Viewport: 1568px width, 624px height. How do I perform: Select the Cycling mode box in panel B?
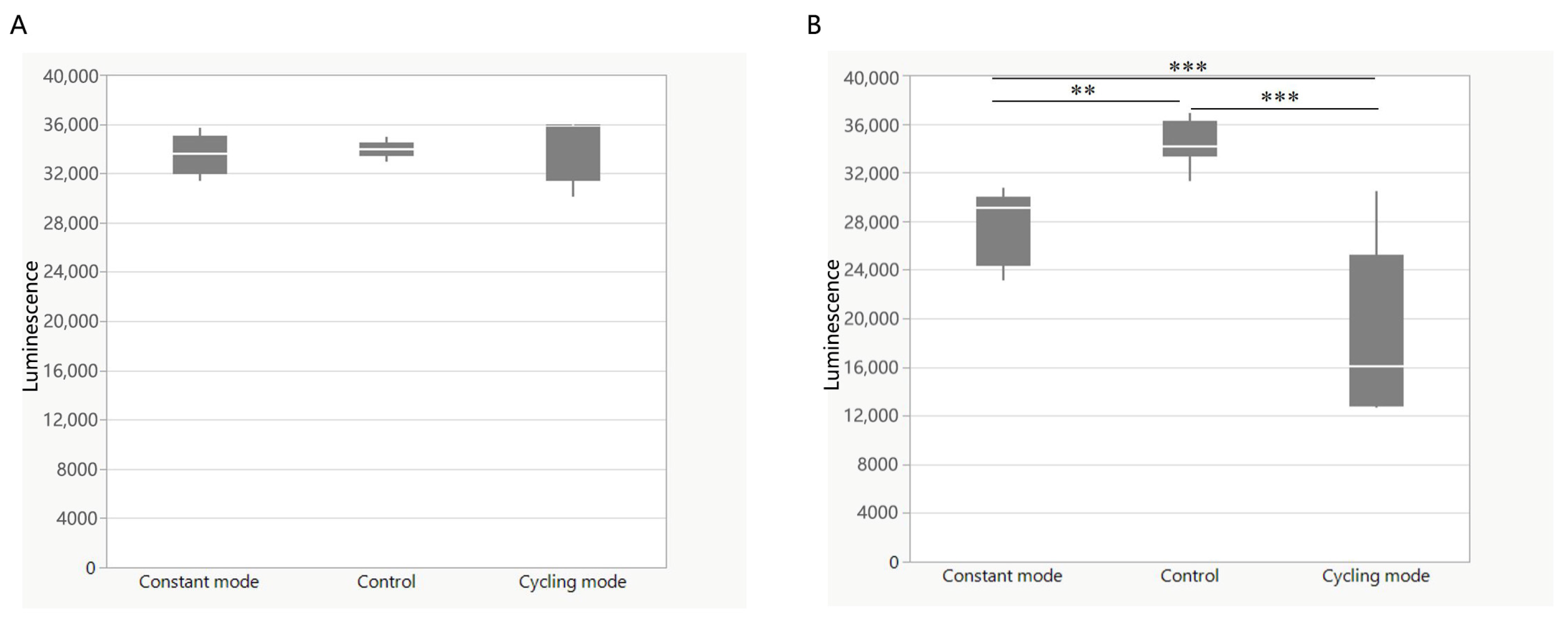click(x=1376, y=330)
